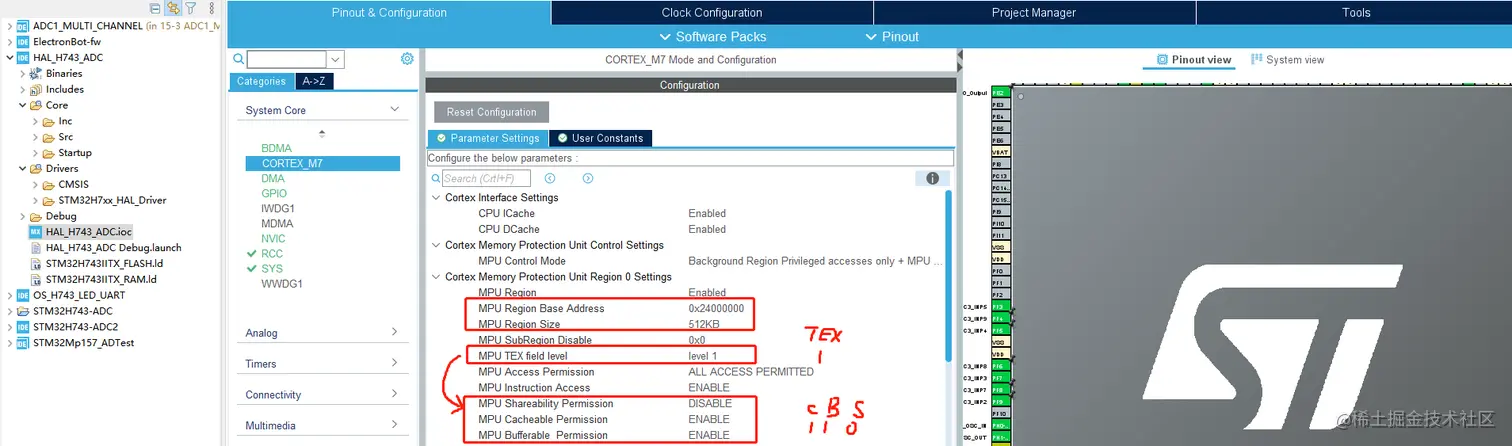This screenshot has height=446, width=1512.
Task: Click the ElectronBot-fw project icon
Action: coord(23,42)
